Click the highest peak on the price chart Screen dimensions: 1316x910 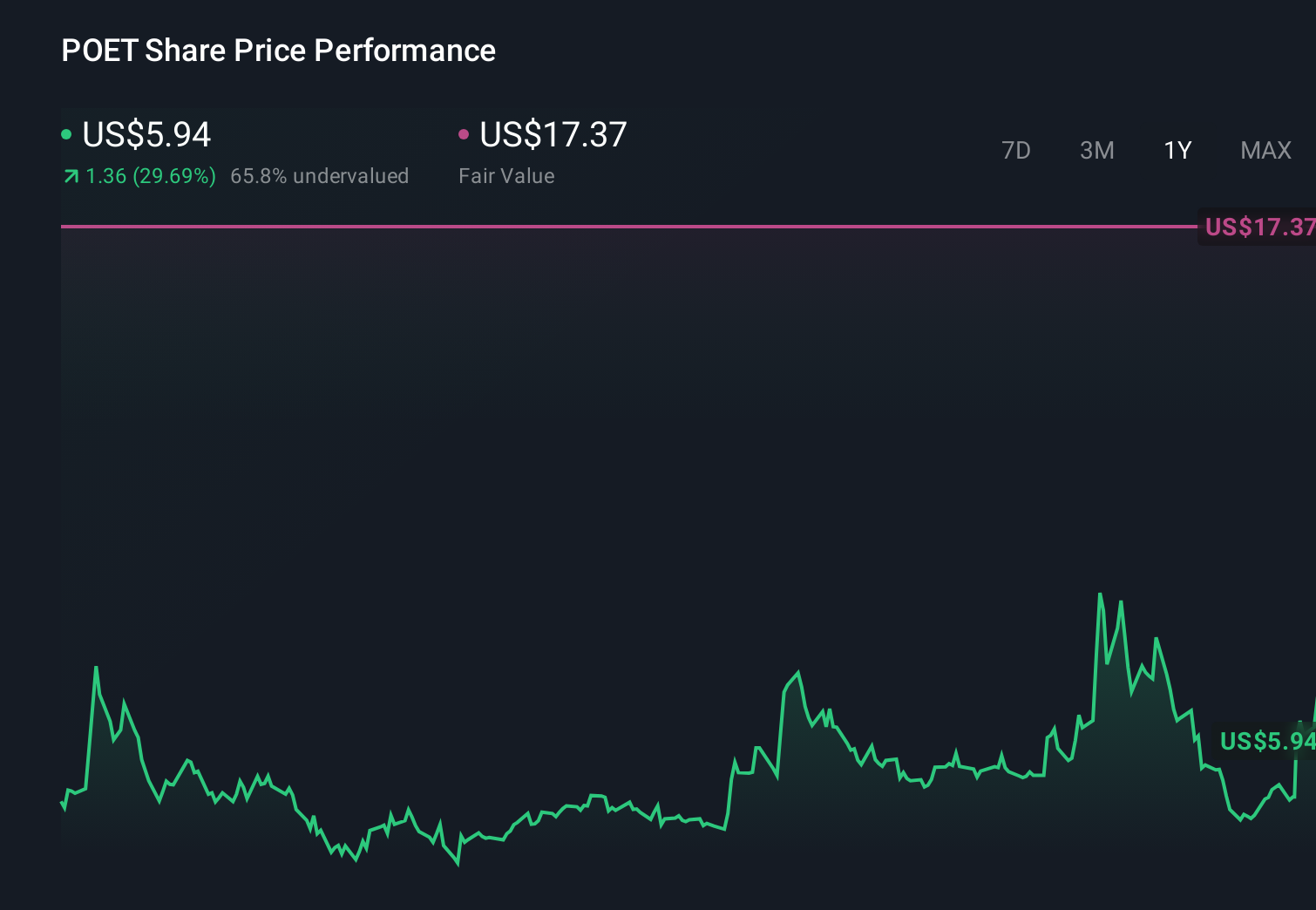point(1101,595)
